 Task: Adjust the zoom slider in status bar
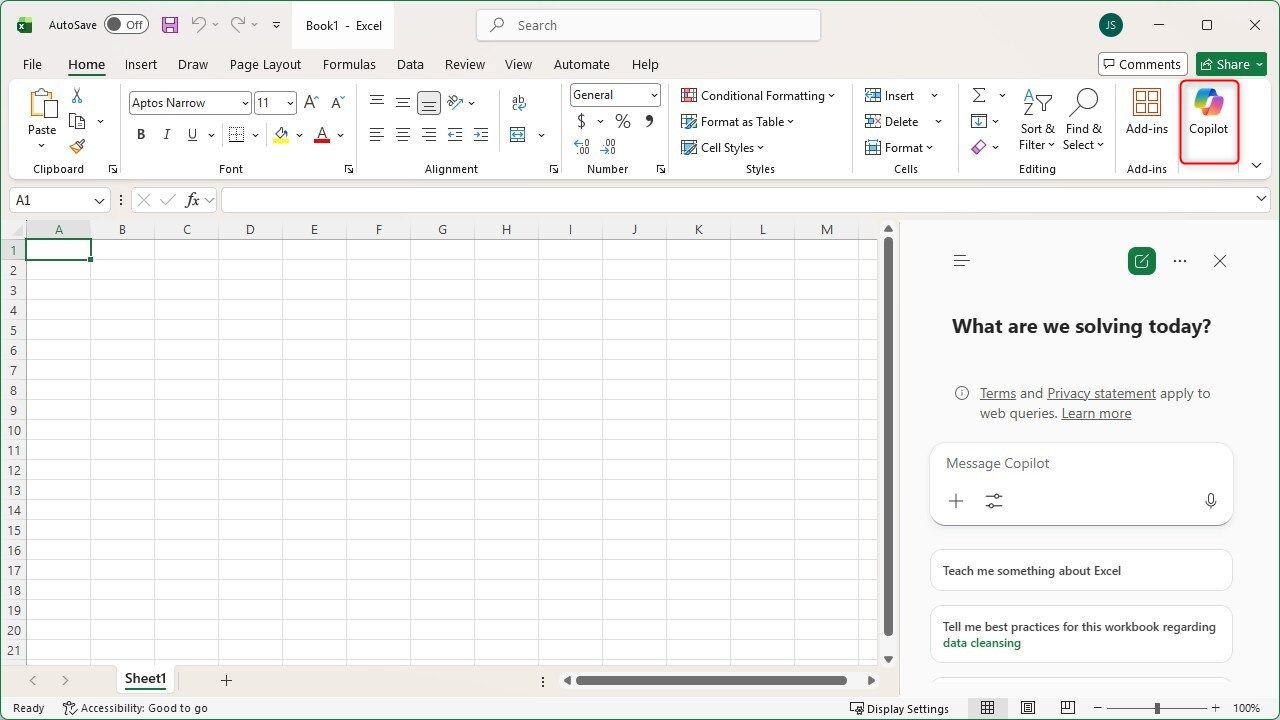1157,708
